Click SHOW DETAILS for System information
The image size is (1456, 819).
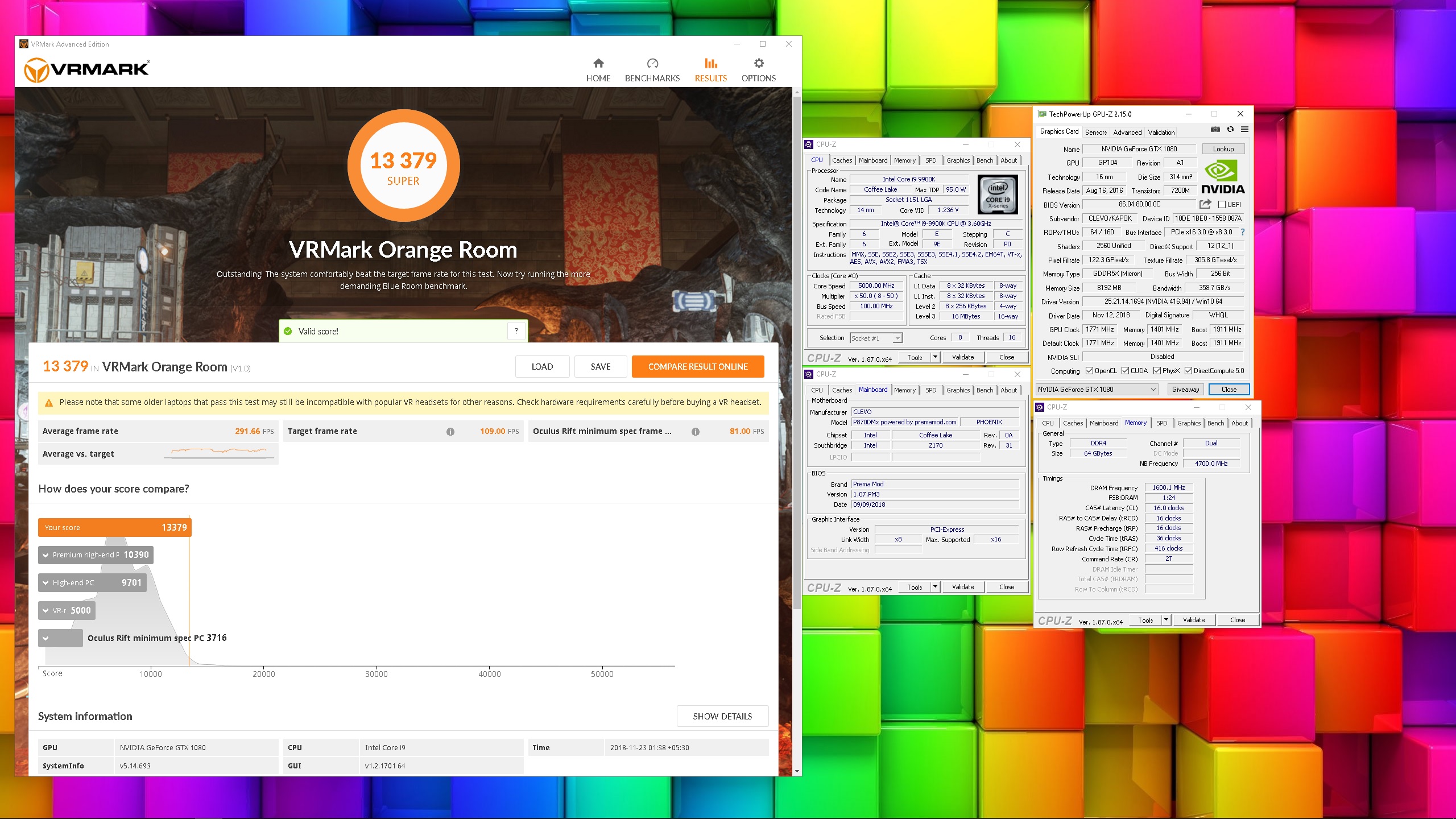click(722, 717)
